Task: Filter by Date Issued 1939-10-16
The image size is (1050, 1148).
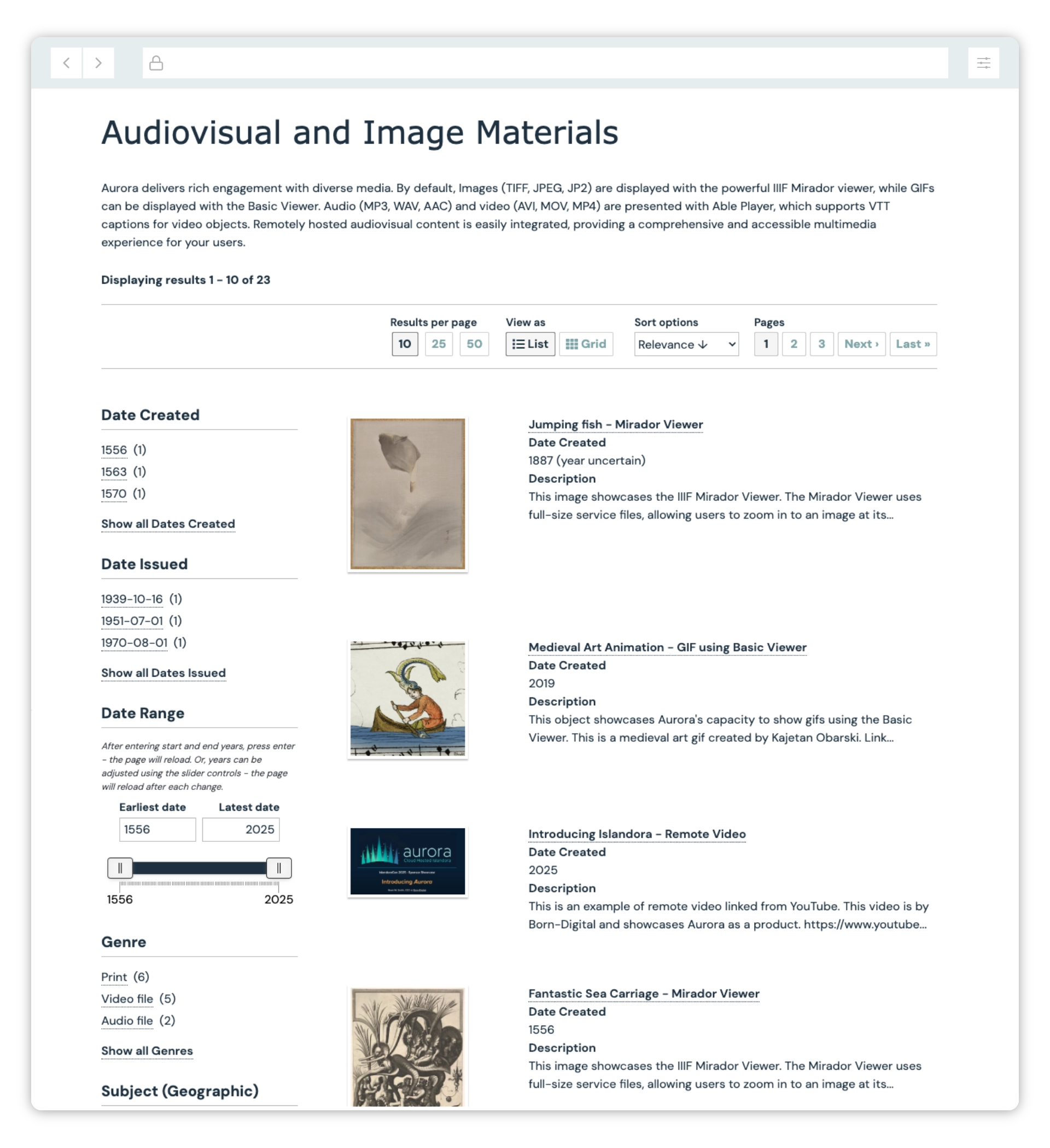Action: pos(132,600)
